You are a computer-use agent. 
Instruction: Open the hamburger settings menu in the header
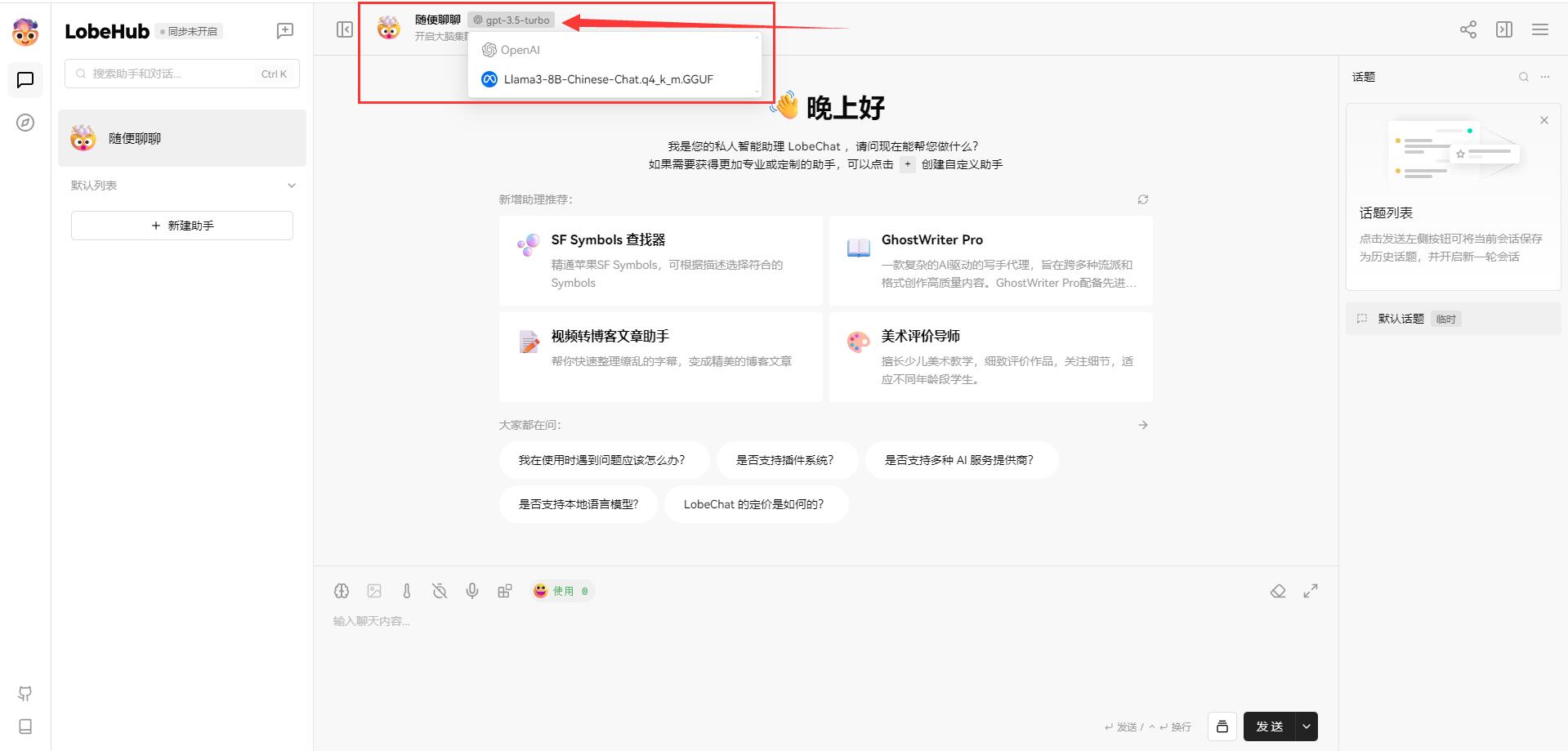tap(1540, 29)
